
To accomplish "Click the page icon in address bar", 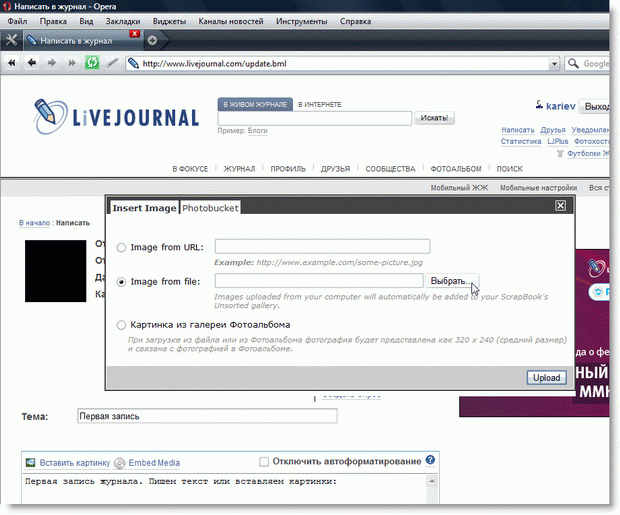I will tap(134, 63).
